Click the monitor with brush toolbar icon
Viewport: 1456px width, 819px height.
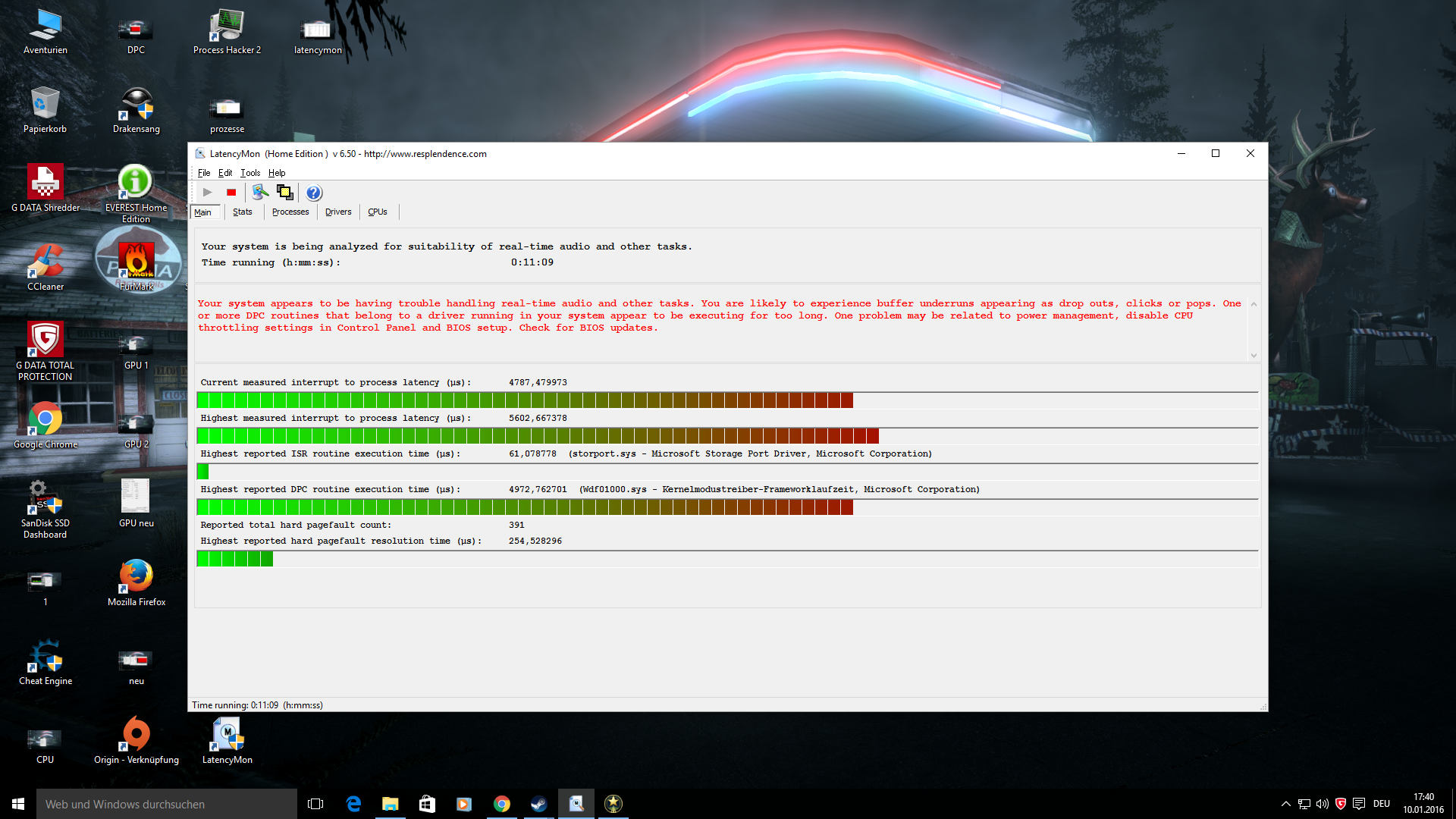click(260, 193)
